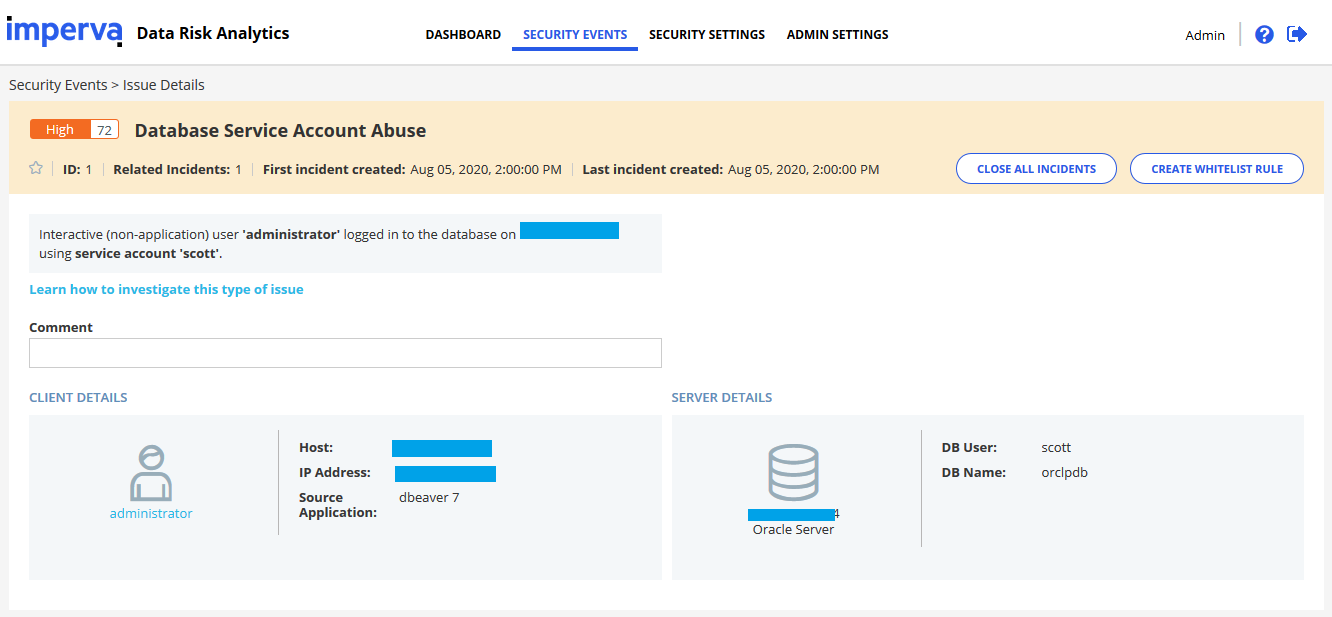Open 'Learn how to investigate' link
1332x617 pixels.
point(166,289)
